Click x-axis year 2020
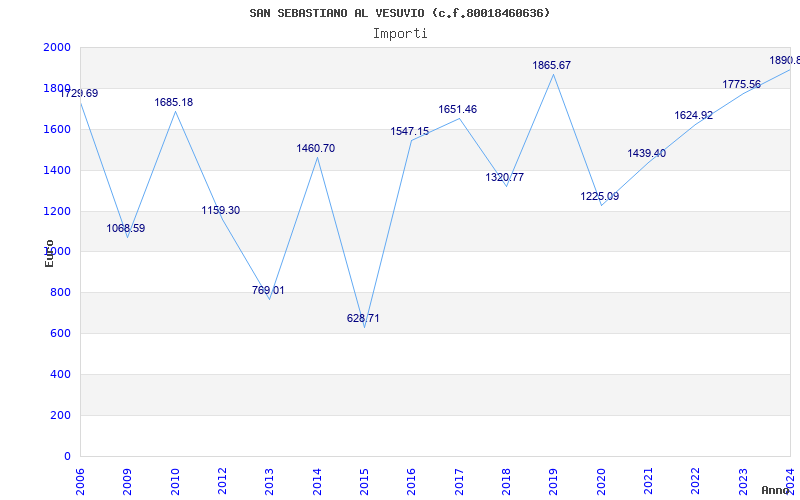Viewport: 800px width, 500px height. (601, 481)
